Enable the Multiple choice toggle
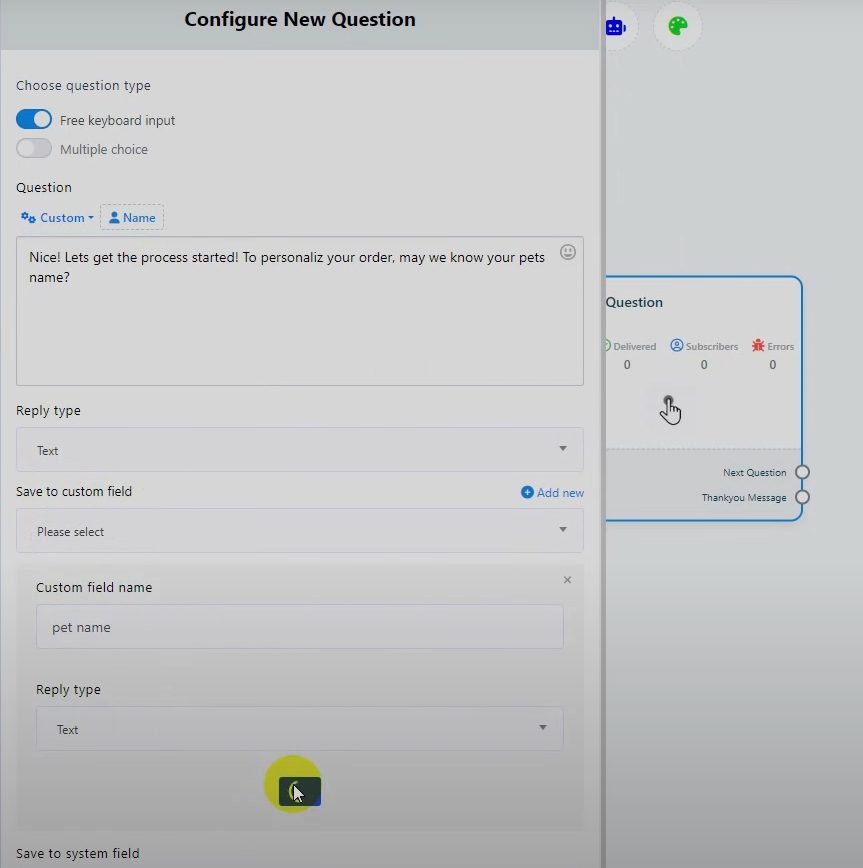 (34, 148)
